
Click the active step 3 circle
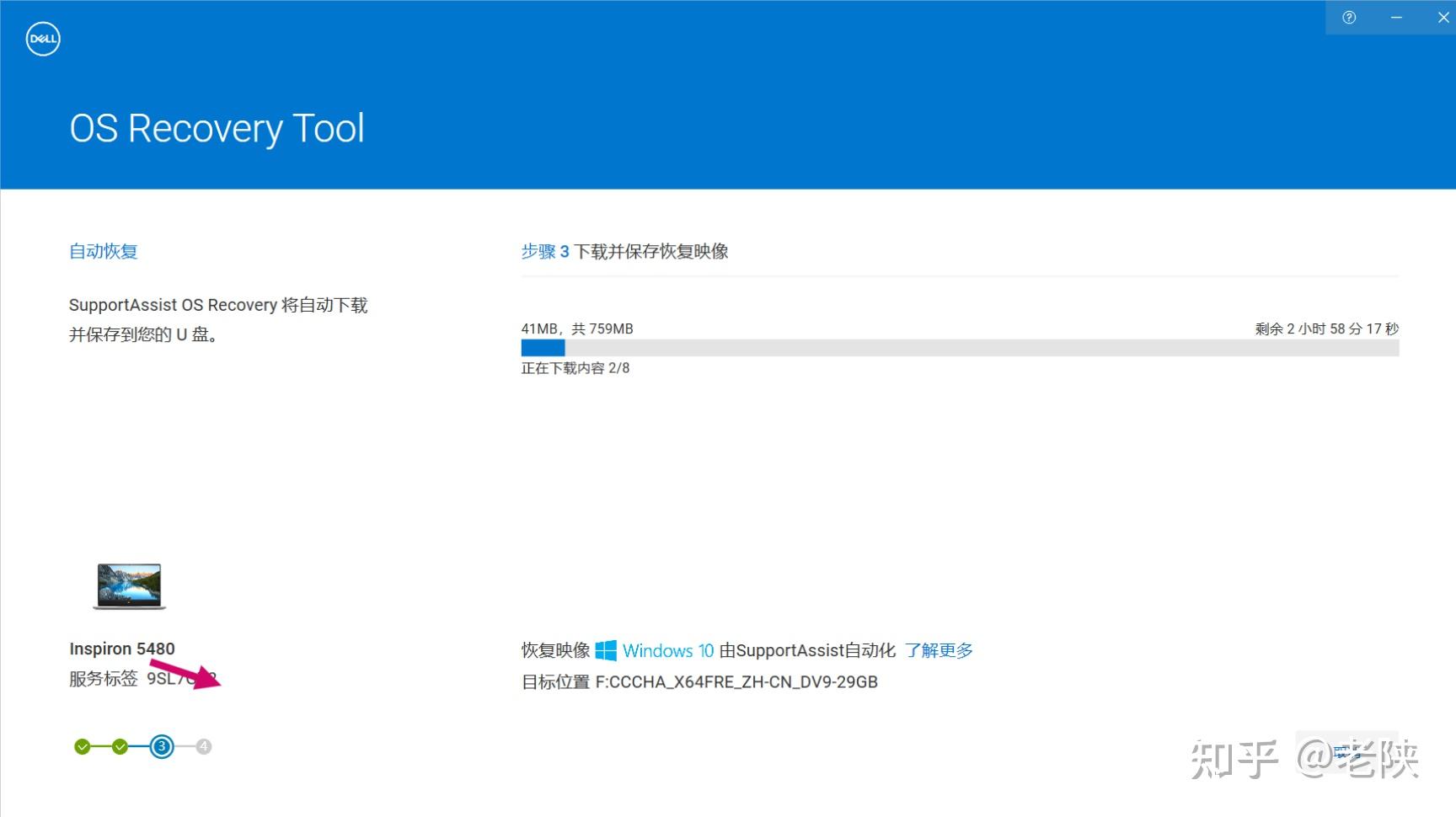(162, 747)
